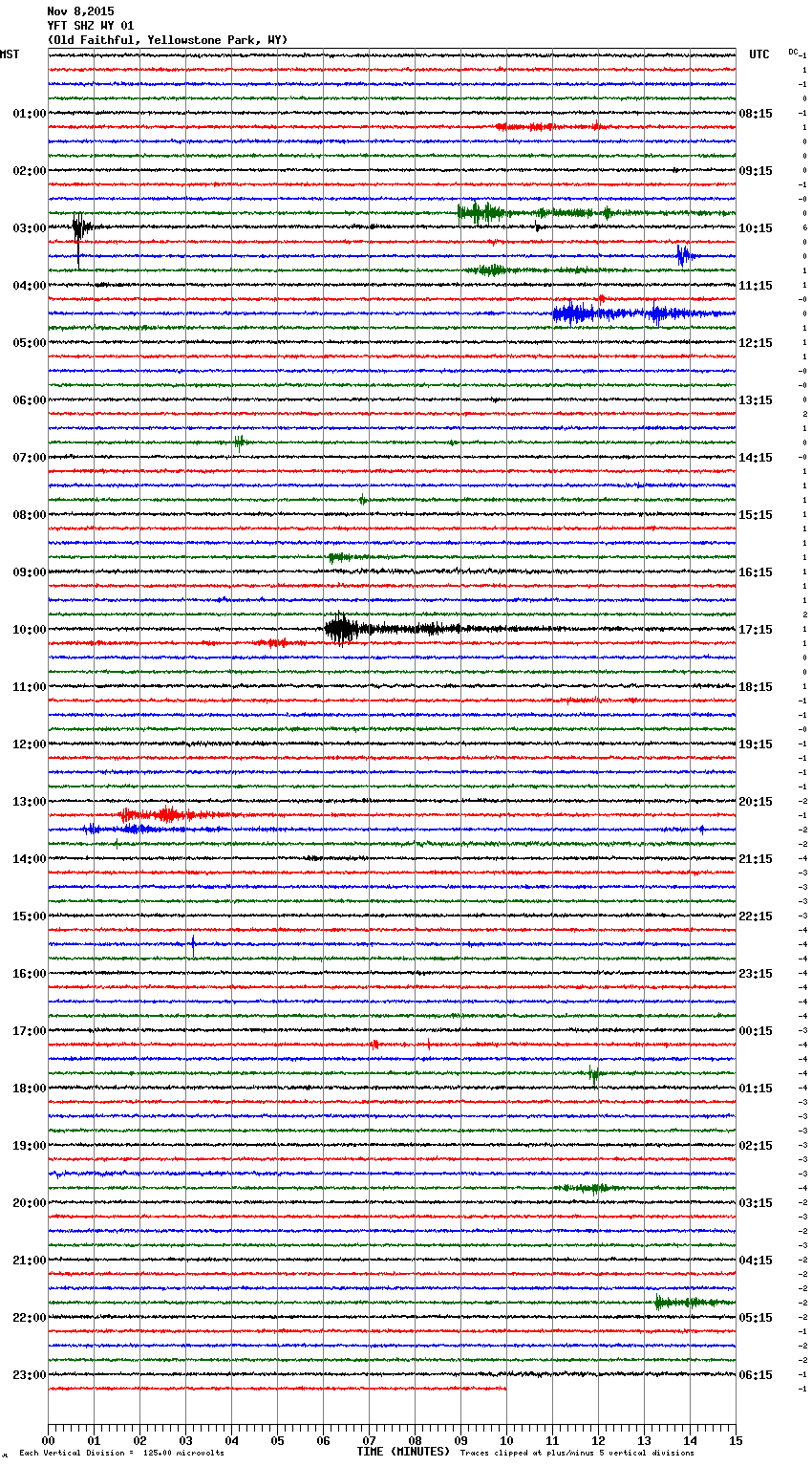Click the '08:15' UTC time label
Viewport: 812px width, 1466px height.
tap(756, 114)
